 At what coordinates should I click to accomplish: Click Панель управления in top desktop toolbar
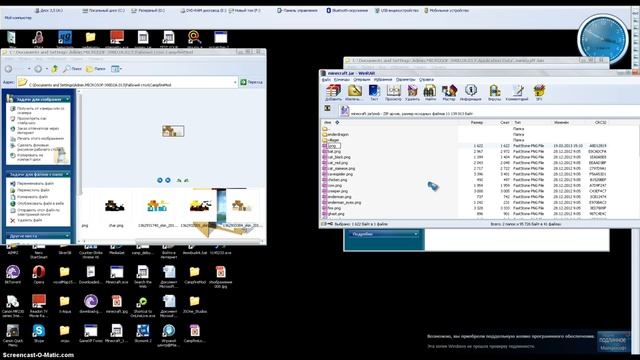pos(298,10)
